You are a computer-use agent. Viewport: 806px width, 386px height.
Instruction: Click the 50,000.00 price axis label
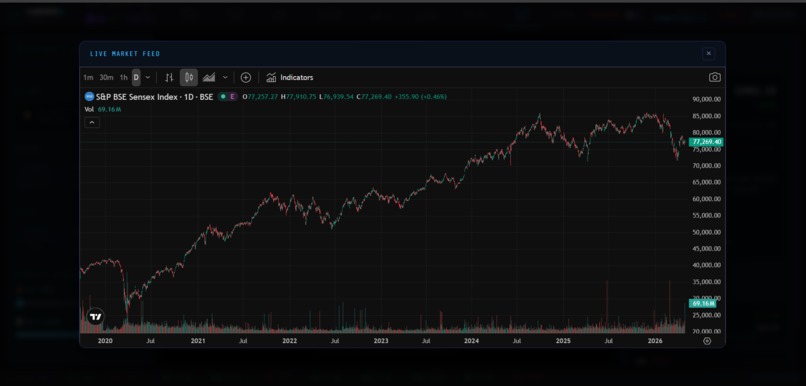[707, 232]
